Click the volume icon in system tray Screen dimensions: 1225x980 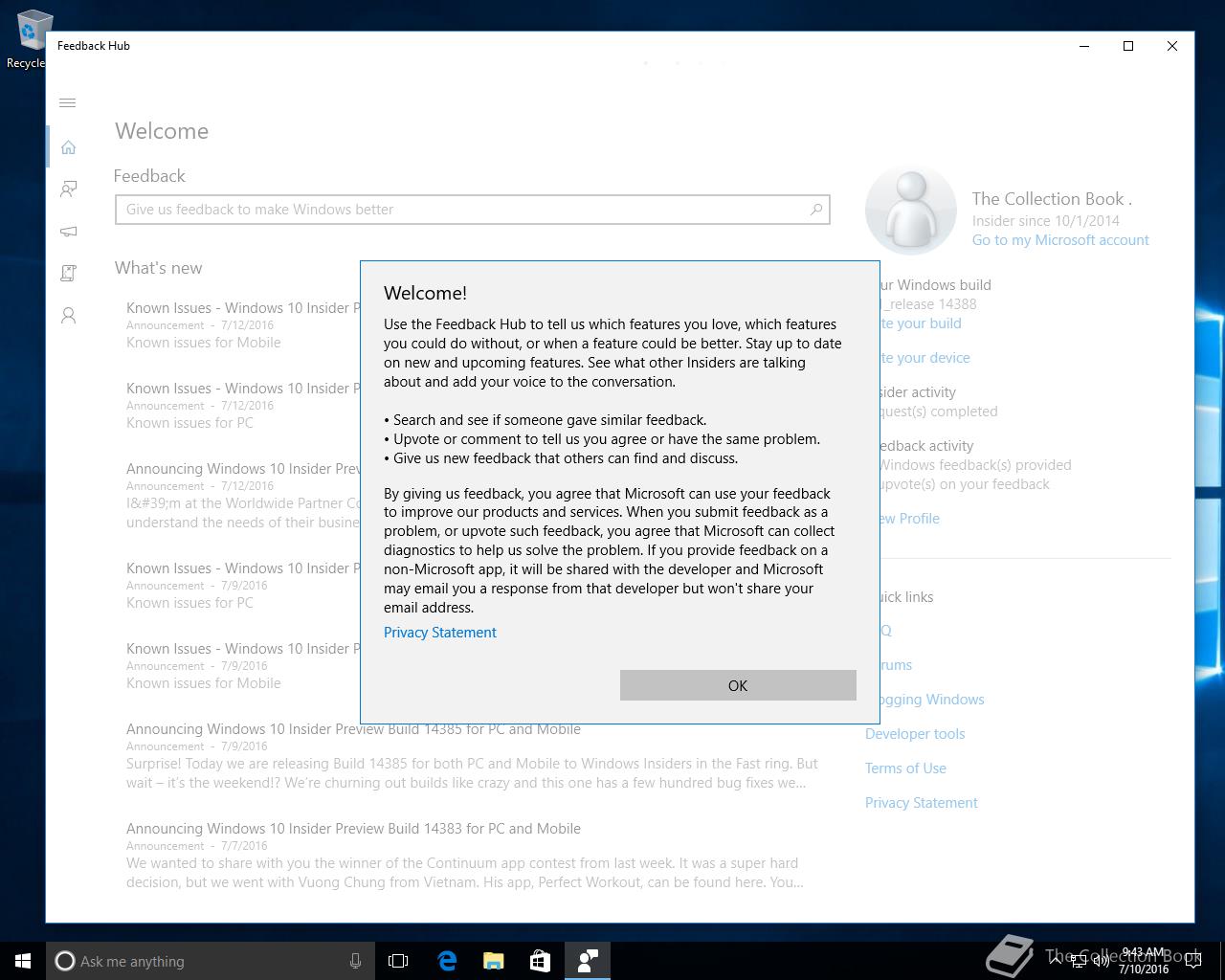tap(1101, 961)
